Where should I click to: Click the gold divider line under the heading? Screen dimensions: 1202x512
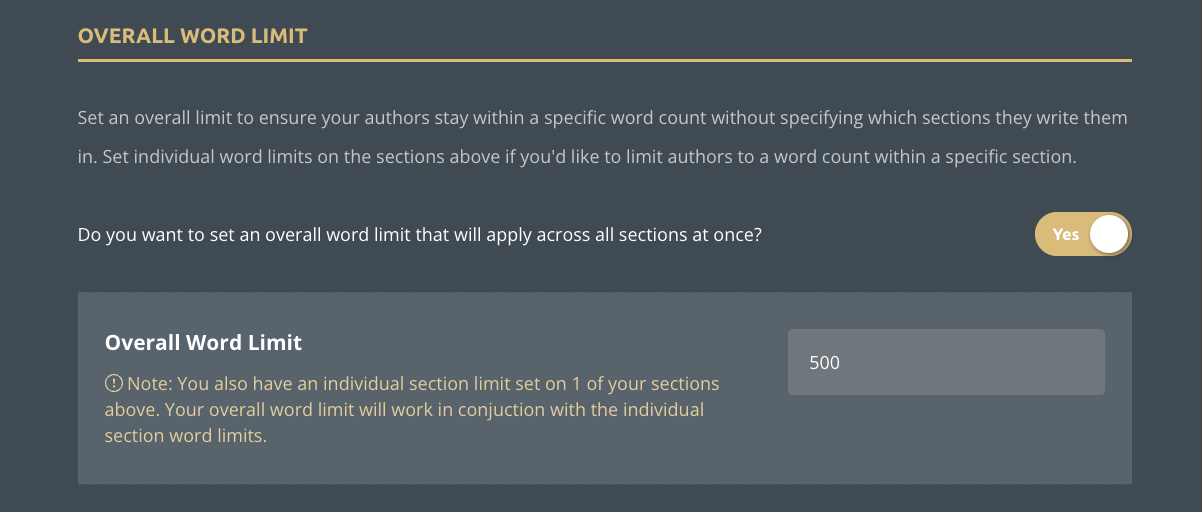tap(604, 61)
